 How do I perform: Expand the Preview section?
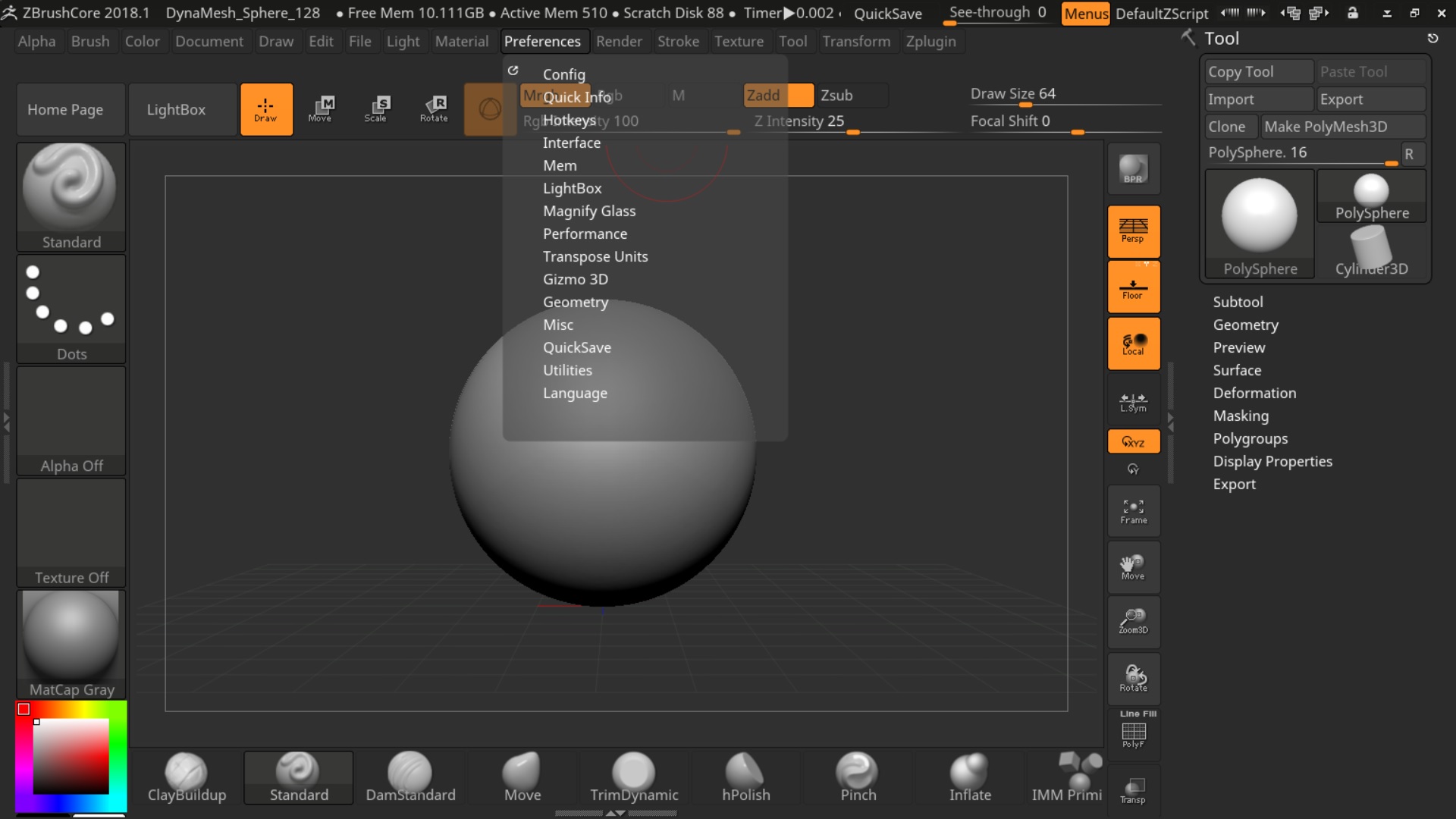pyautogui.click(x=1238, y=347)
